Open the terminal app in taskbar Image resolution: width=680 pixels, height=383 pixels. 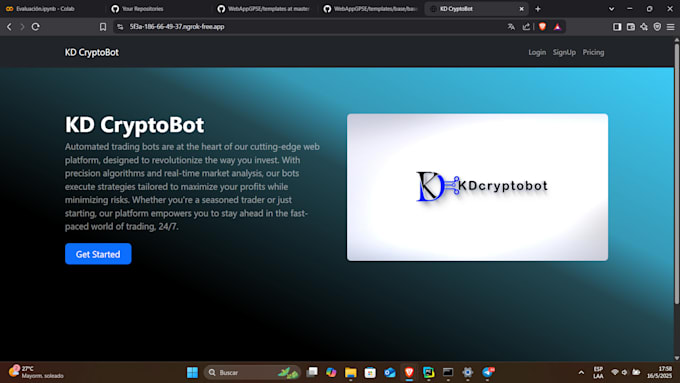[x=448, y=372]
